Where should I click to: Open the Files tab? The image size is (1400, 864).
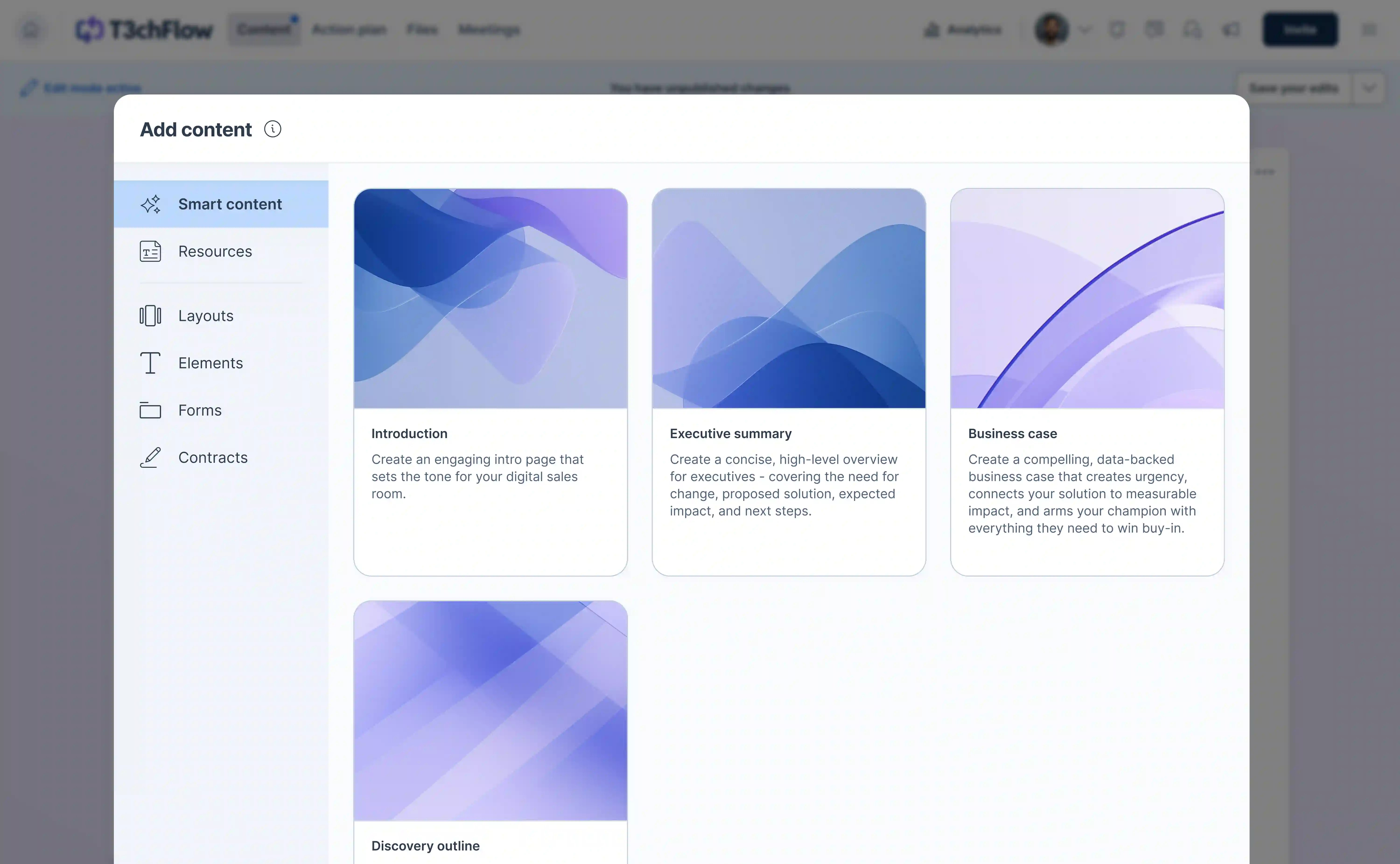point(422,30)
